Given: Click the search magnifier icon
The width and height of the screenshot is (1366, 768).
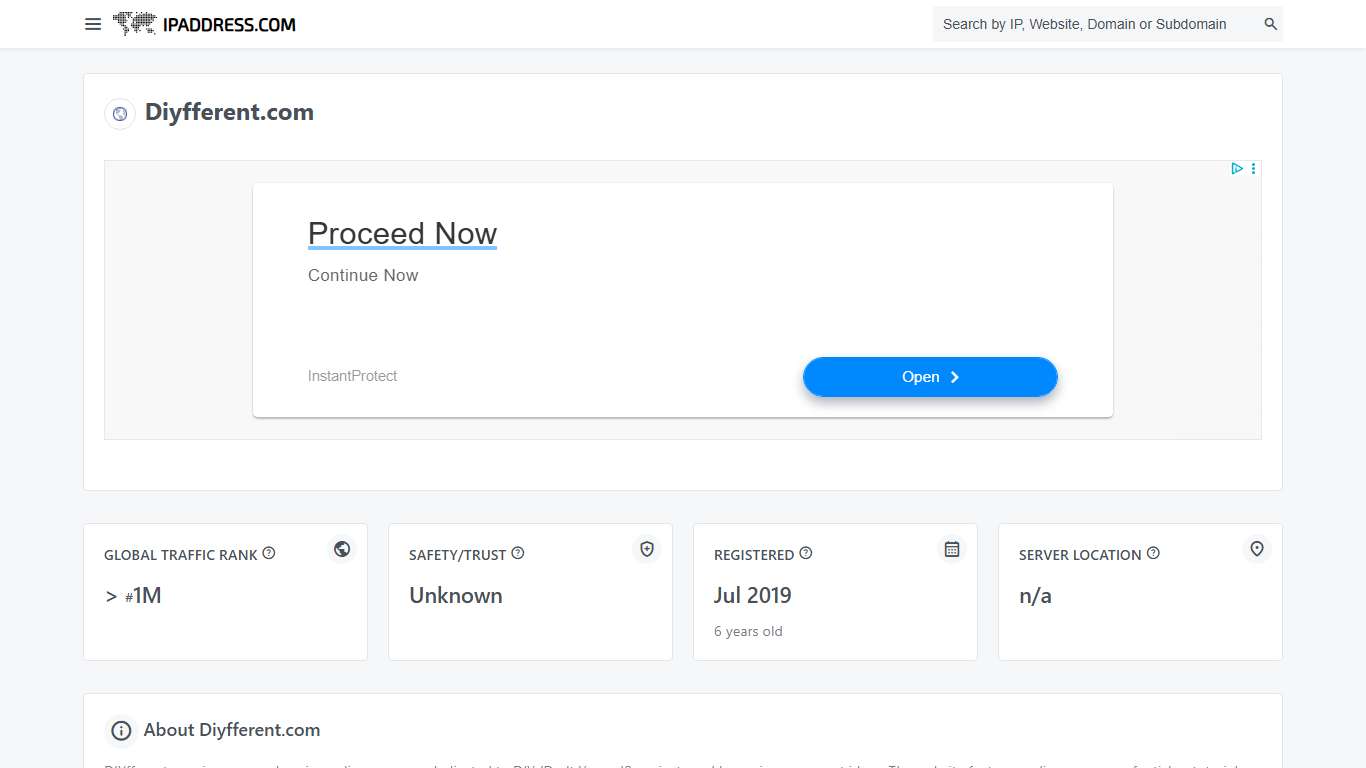Looking at the screenshot, I should (1268, 23).
